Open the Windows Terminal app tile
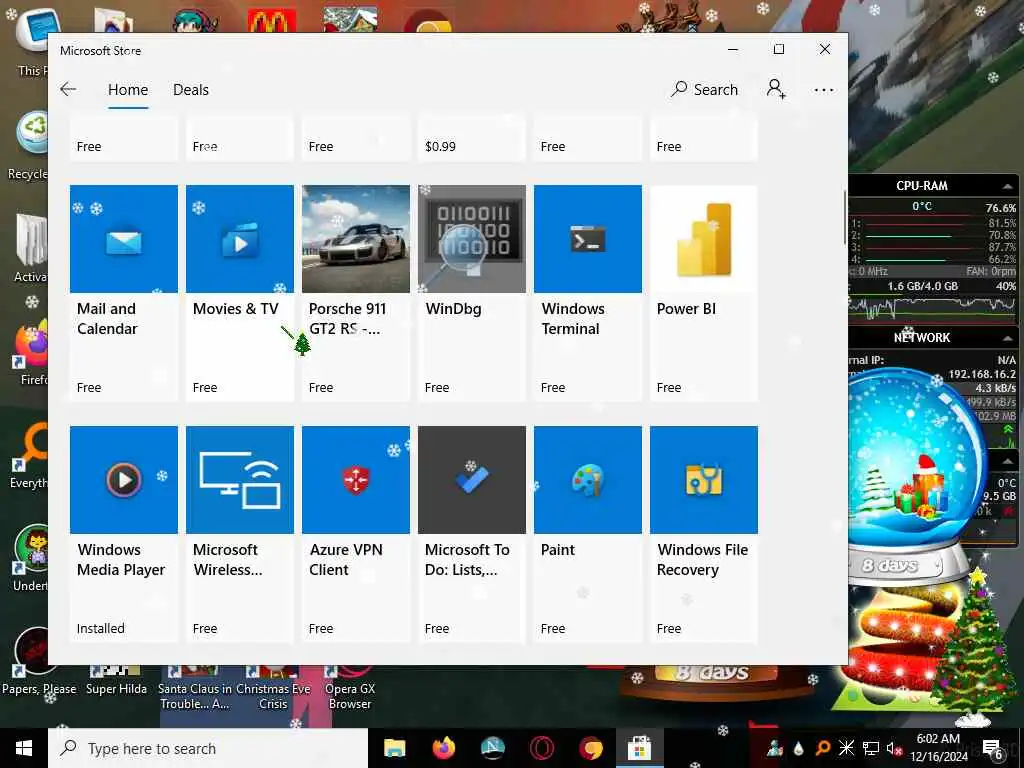This screenshot has height=768, width=1024. 588,293
